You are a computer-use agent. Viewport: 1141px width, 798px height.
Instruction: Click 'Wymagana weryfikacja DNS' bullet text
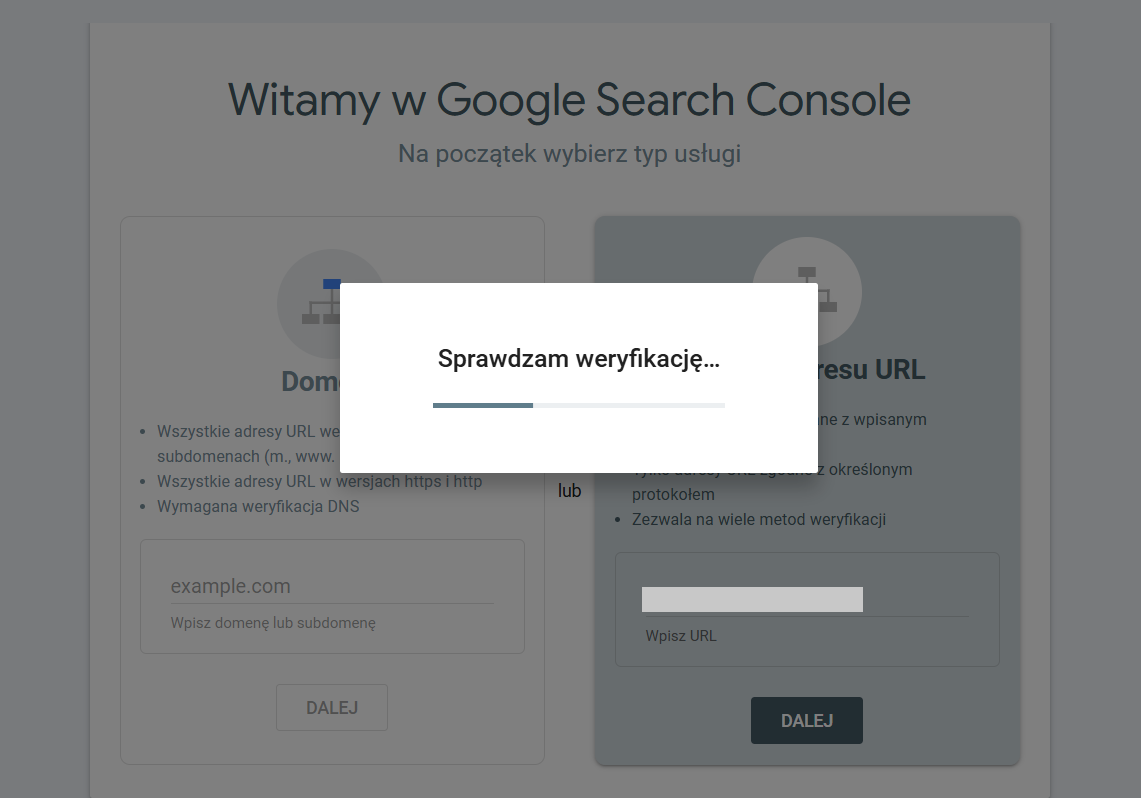point(258,506)
